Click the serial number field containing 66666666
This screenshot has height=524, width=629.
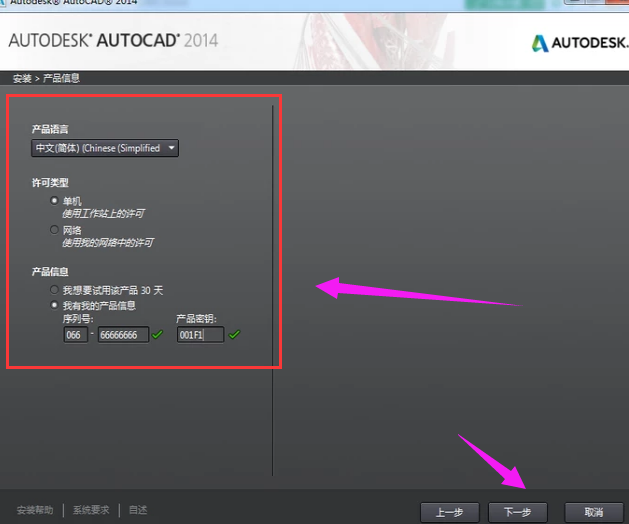(x=123, y=335)
